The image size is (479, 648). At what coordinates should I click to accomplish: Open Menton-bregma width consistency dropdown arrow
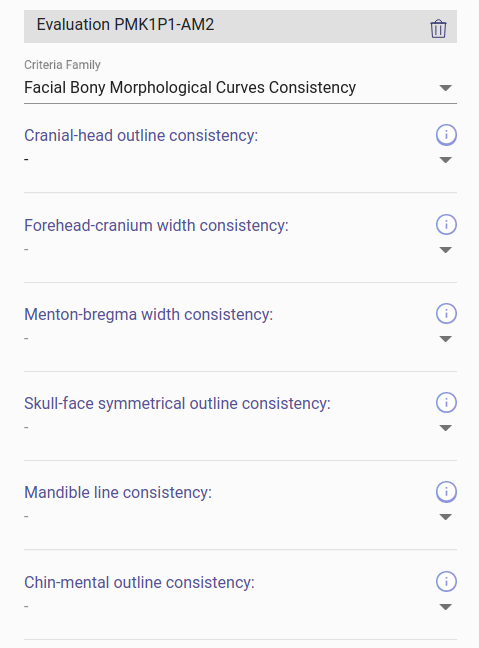click(x=446, y=339)
